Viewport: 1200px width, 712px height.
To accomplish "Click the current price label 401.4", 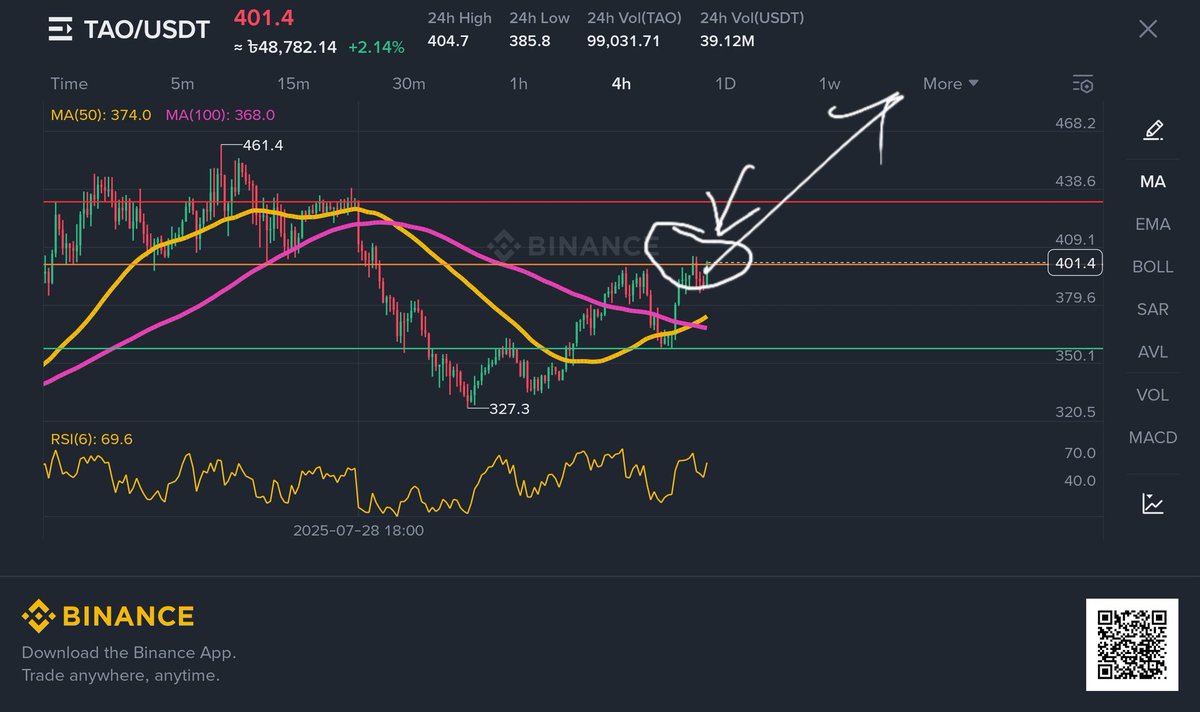I will click(x=1073, y=263).
